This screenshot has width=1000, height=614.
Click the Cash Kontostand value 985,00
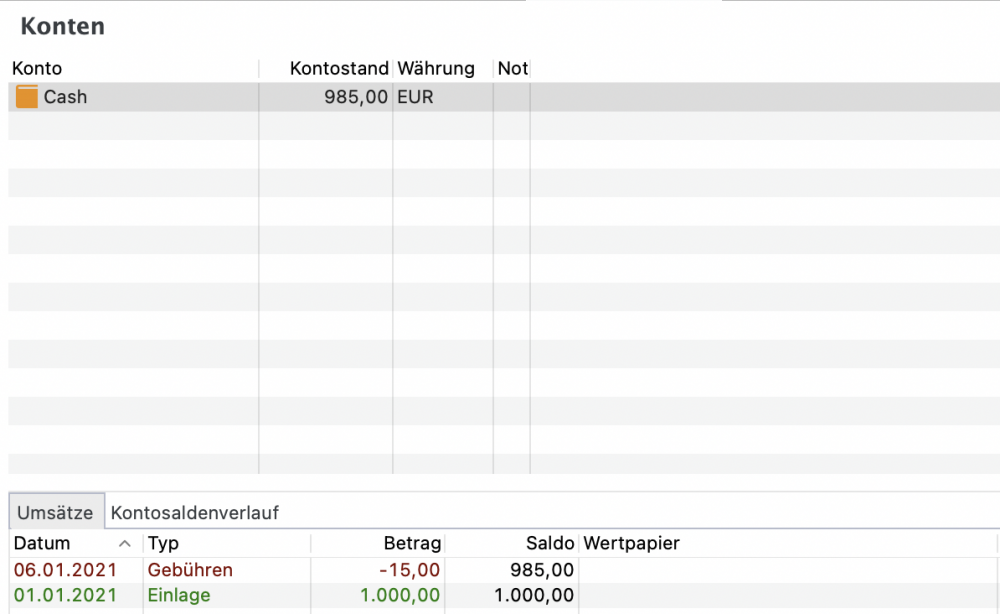coord(356,97)
